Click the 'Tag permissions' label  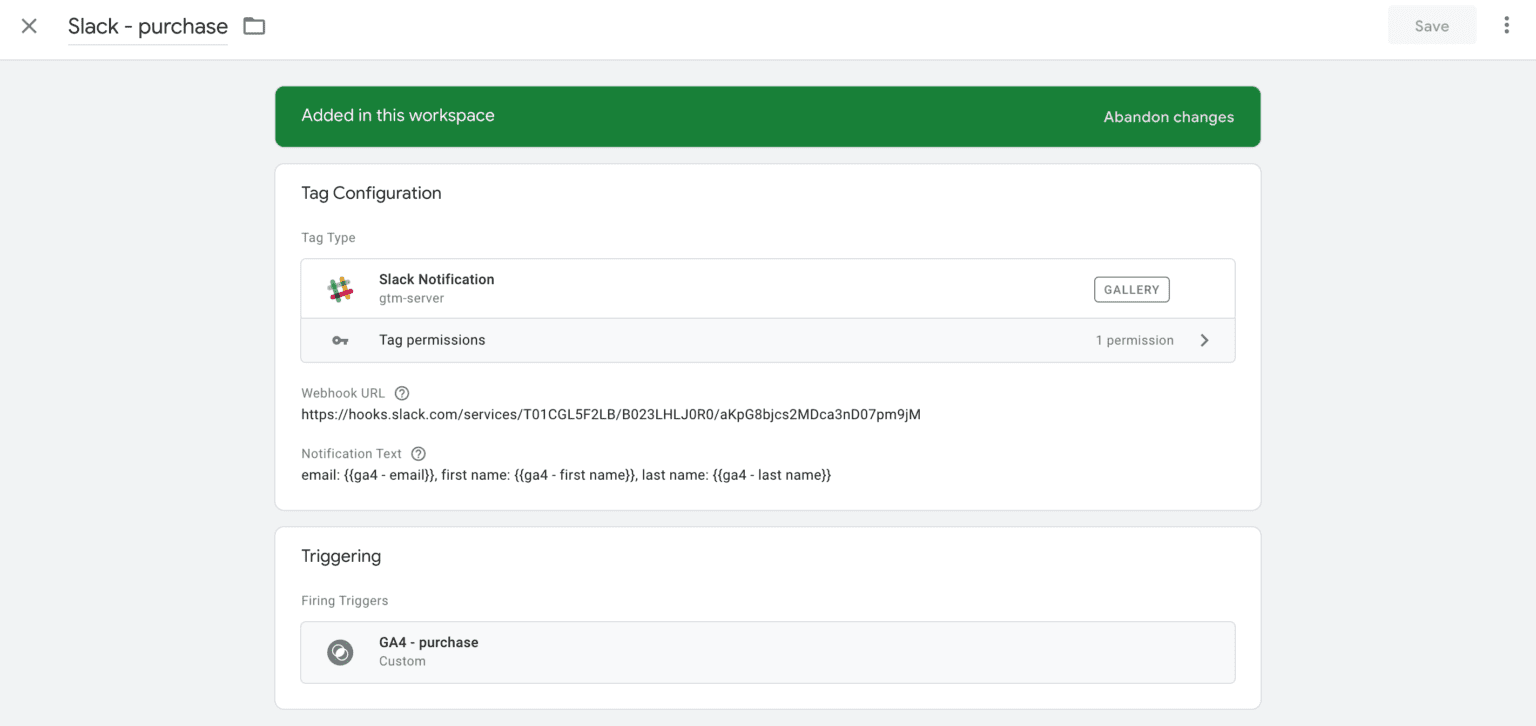tap(432, 340)
